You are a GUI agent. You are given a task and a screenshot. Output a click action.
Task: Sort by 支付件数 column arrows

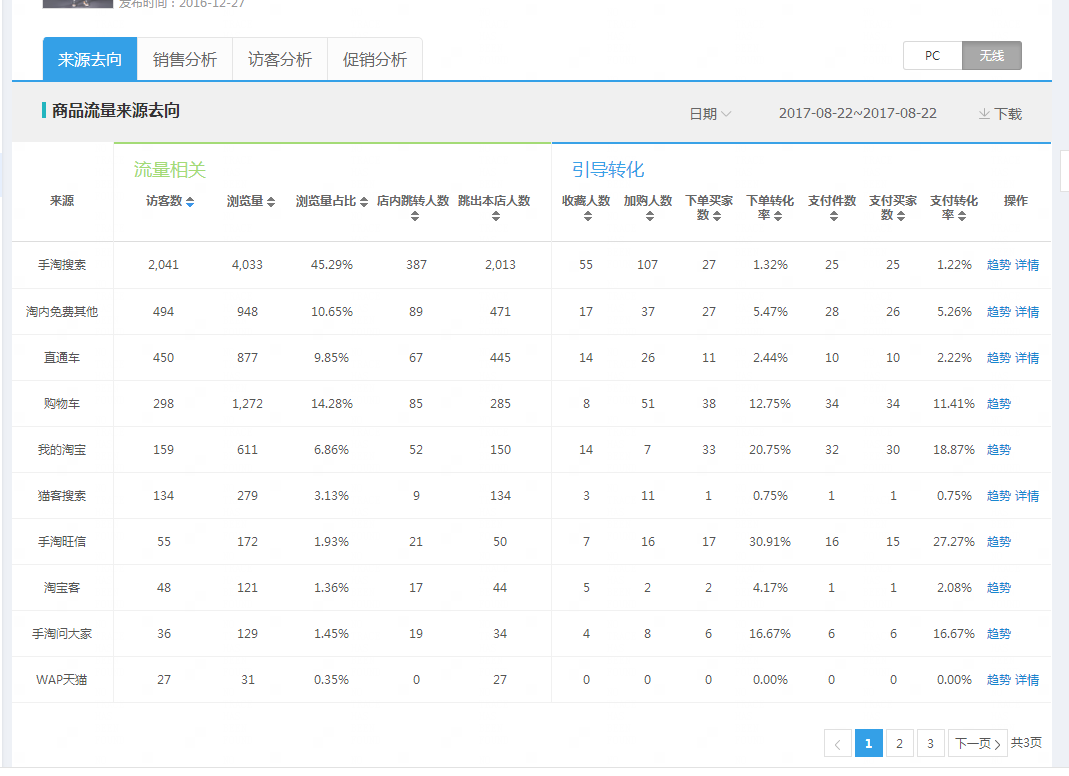(834, 216)
